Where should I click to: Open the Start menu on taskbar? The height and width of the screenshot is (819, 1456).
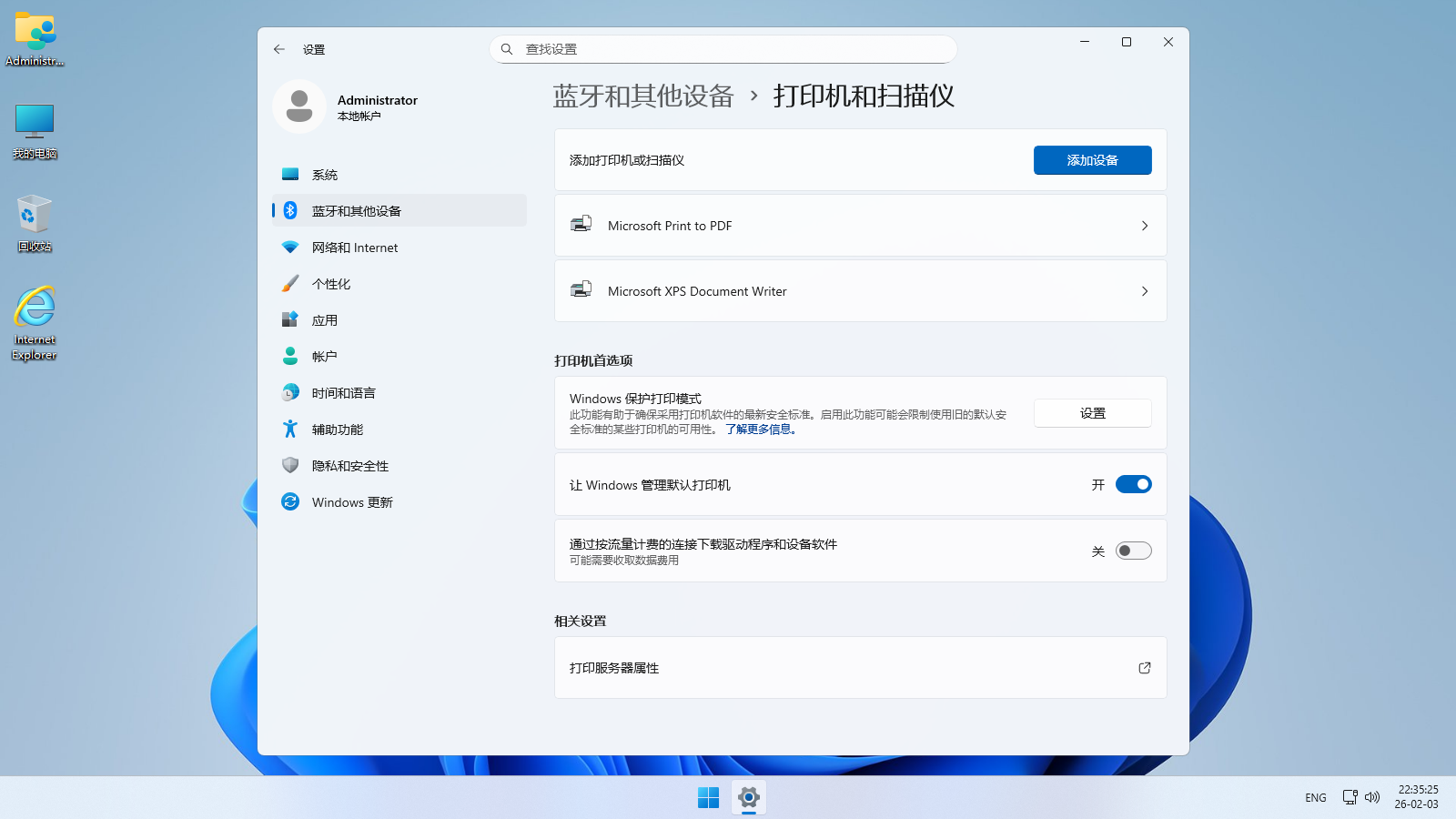[708, 797]
